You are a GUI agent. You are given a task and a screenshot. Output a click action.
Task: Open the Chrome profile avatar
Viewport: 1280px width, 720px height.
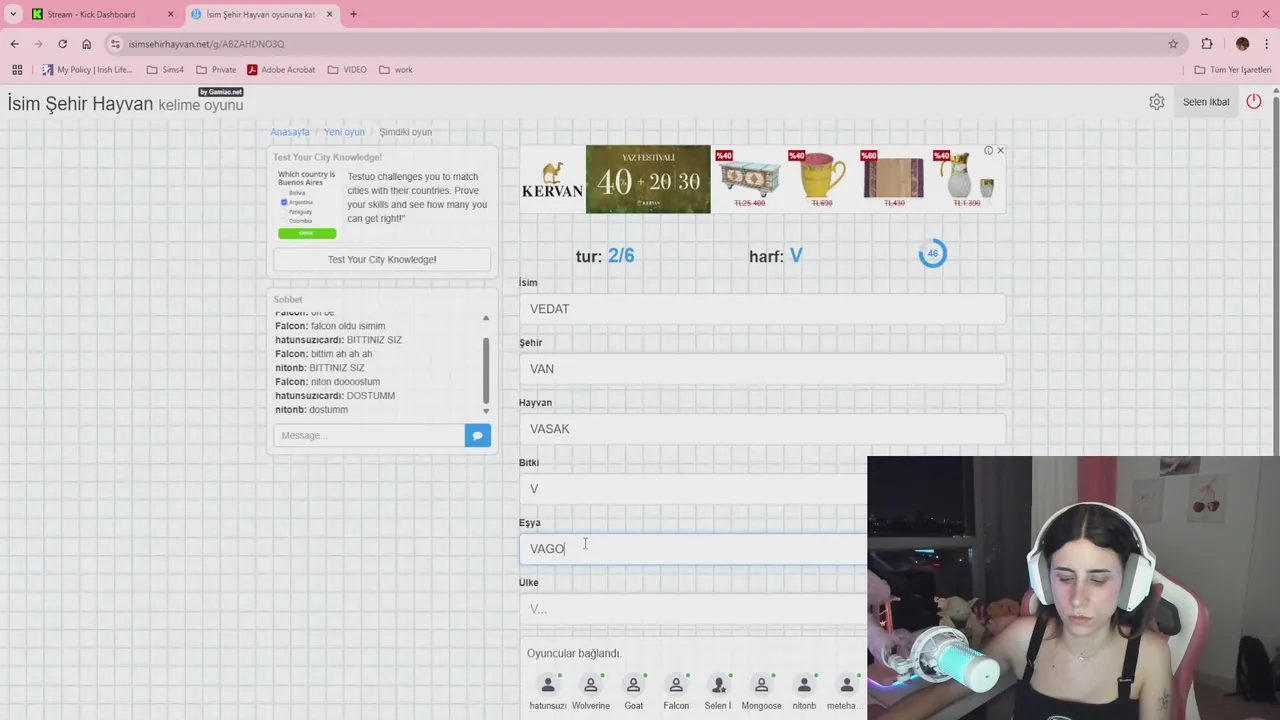[x=1242, y=44]
